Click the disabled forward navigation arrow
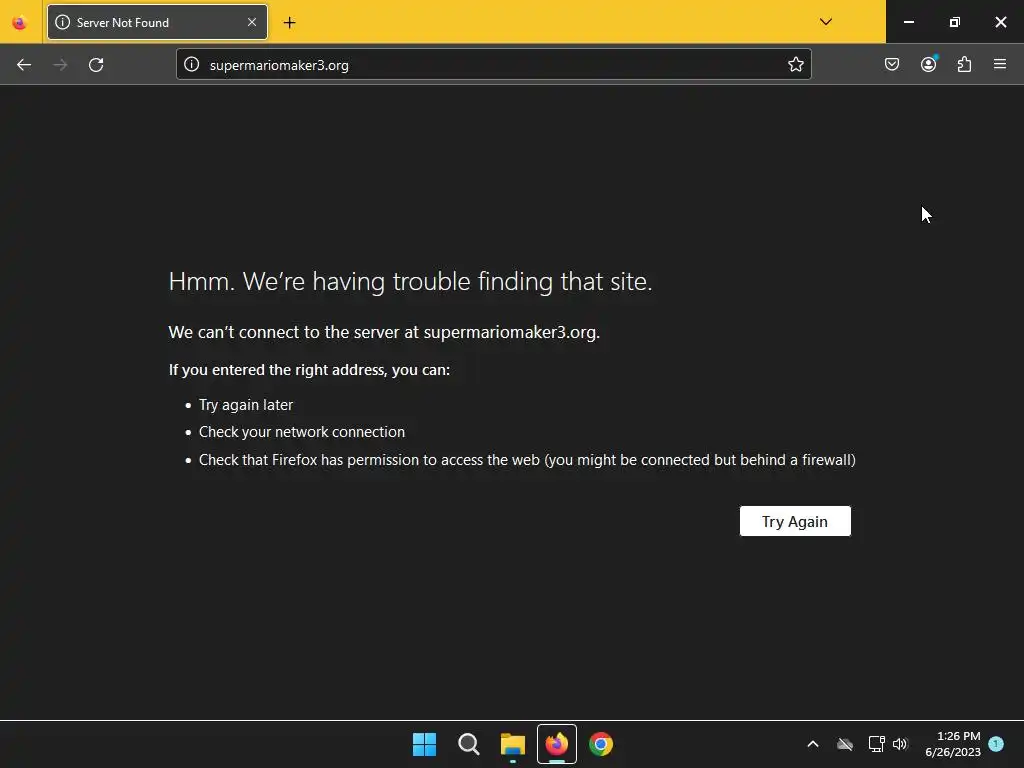Image resolution: width=1024 pixels, height=768 pixels. click(x=60, y=65)
